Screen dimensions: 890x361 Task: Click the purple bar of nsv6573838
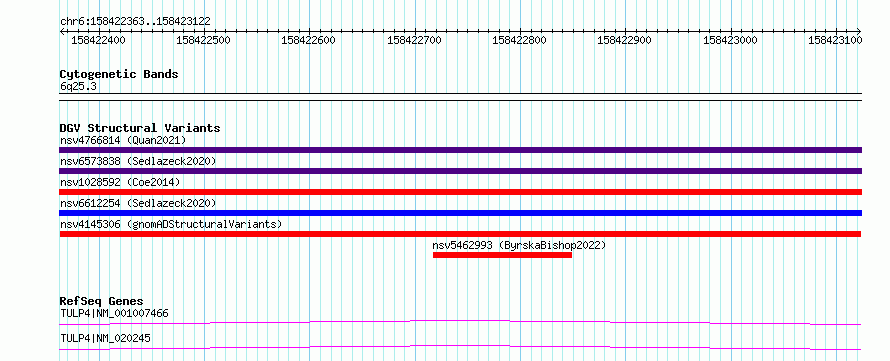pos(460,171)
